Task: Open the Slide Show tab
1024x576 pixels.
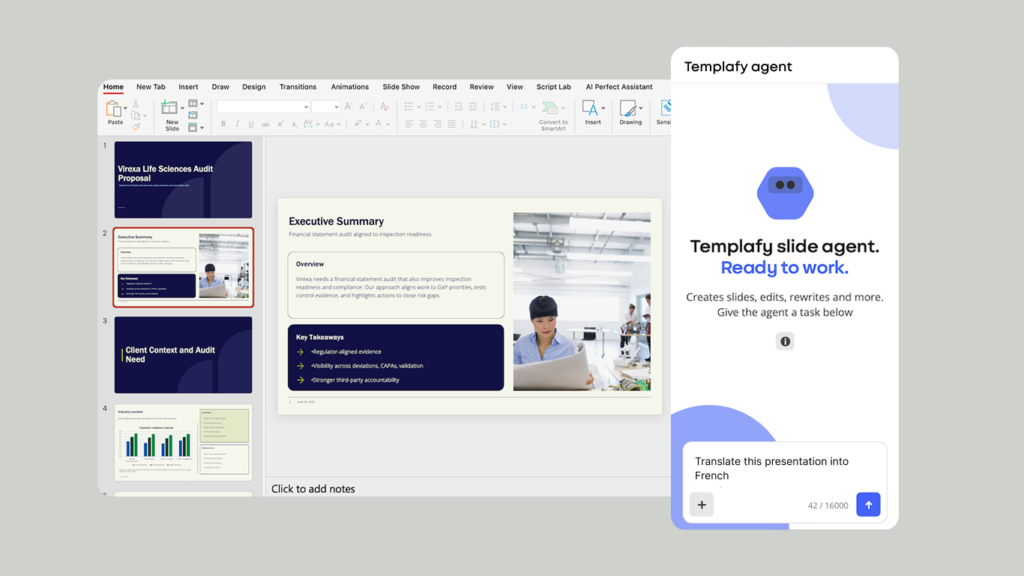Action: (x=401, y=87)
